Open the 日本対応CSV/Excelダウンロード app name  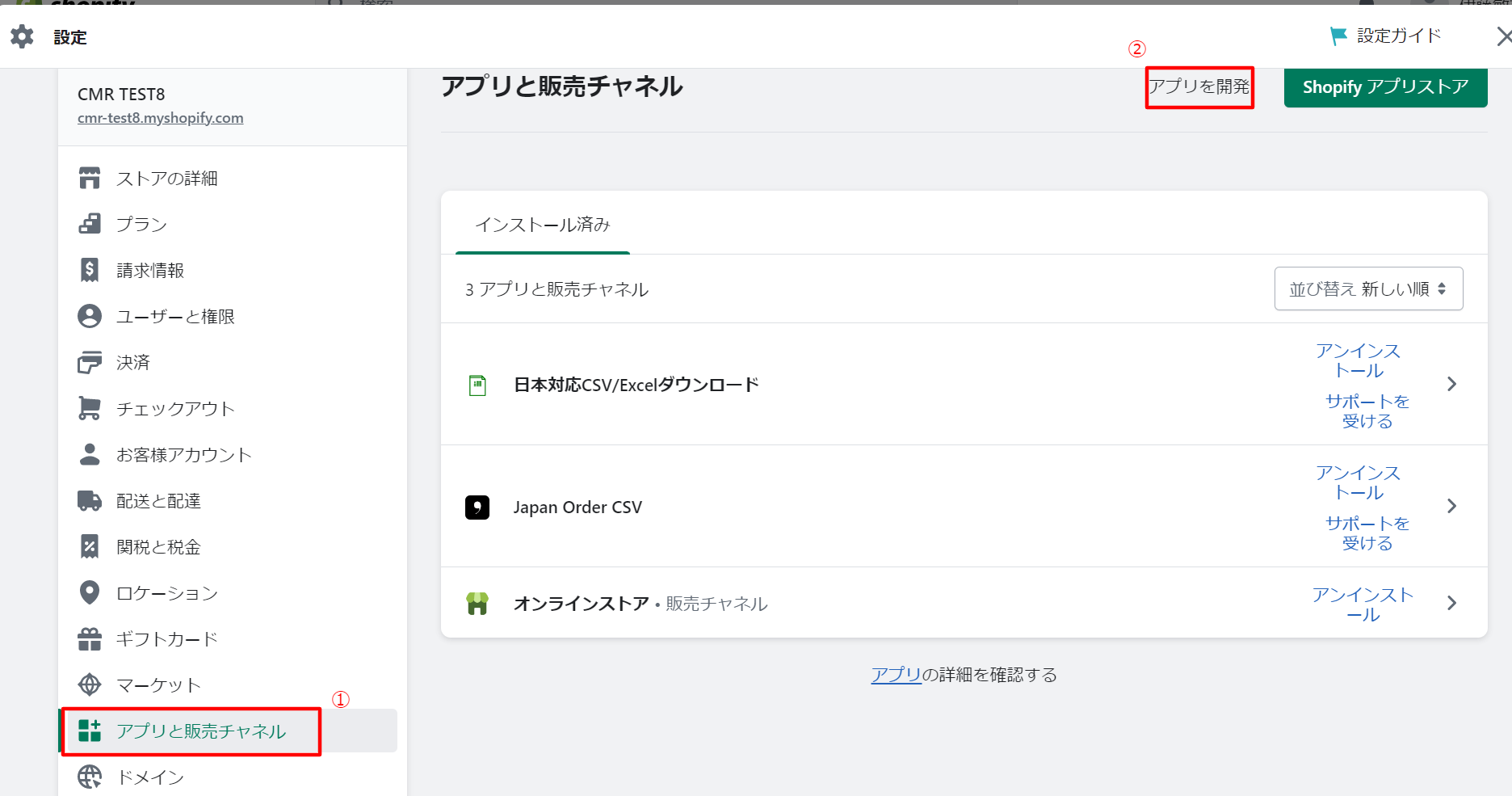[636, 385]
